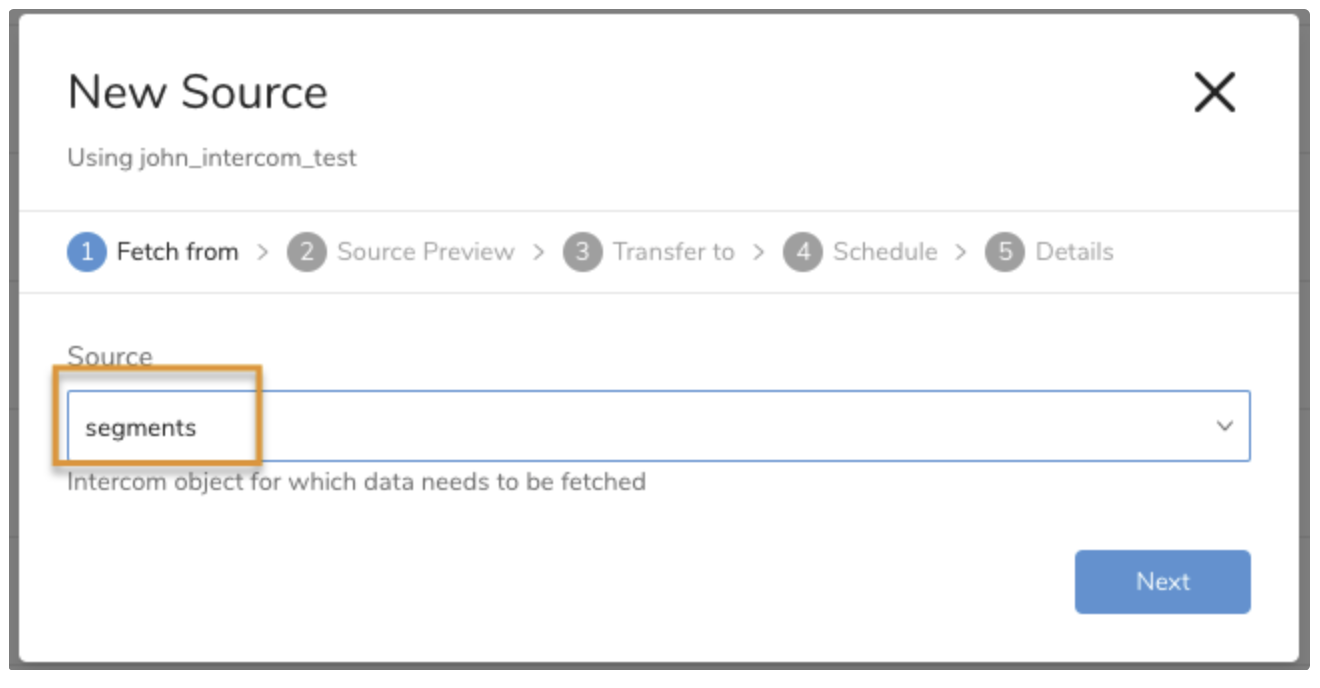Click the step 2 number circle
The width and height of the screenshot is (1320, 688).
pyautogui.click(x=307, y=252)
